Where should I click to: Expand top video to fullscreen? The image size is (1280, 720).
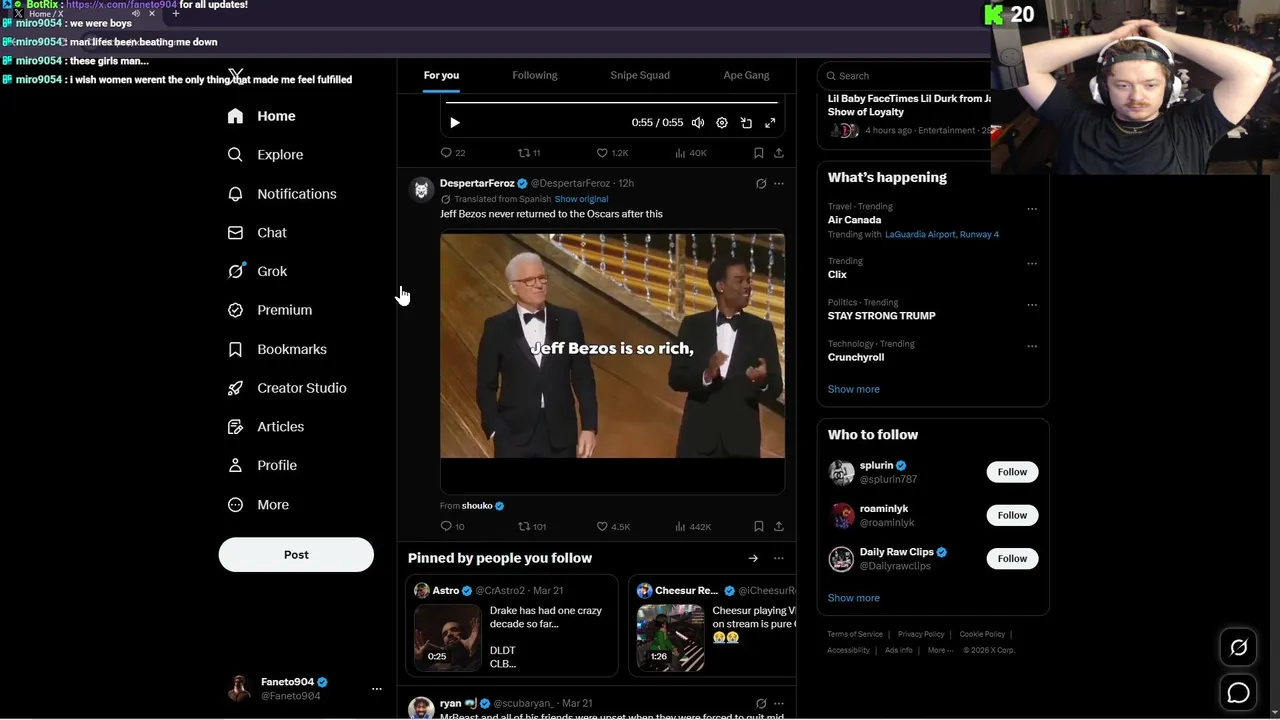pyautogui.click(x=770, y=122)
